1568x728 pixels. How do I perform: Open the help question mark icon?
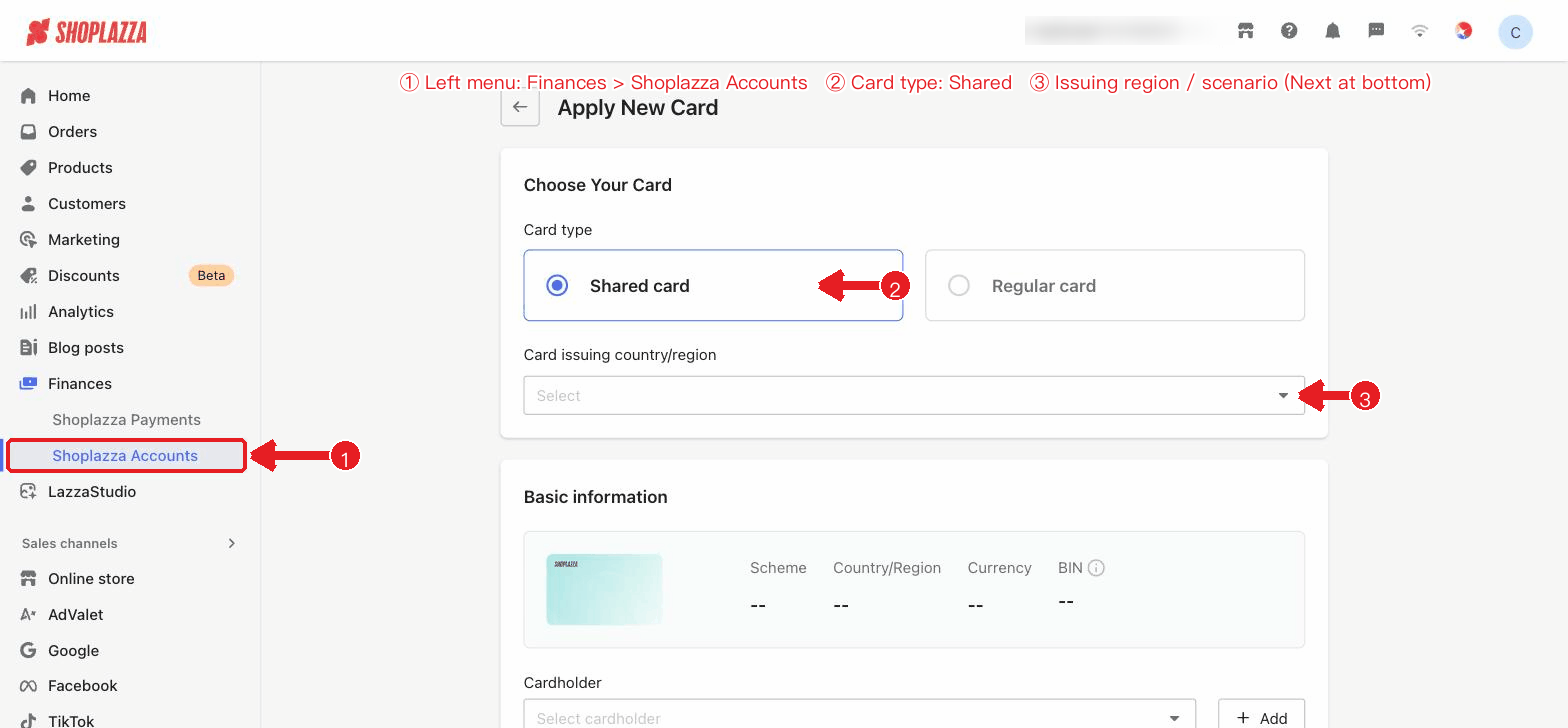coord(1289,31)
